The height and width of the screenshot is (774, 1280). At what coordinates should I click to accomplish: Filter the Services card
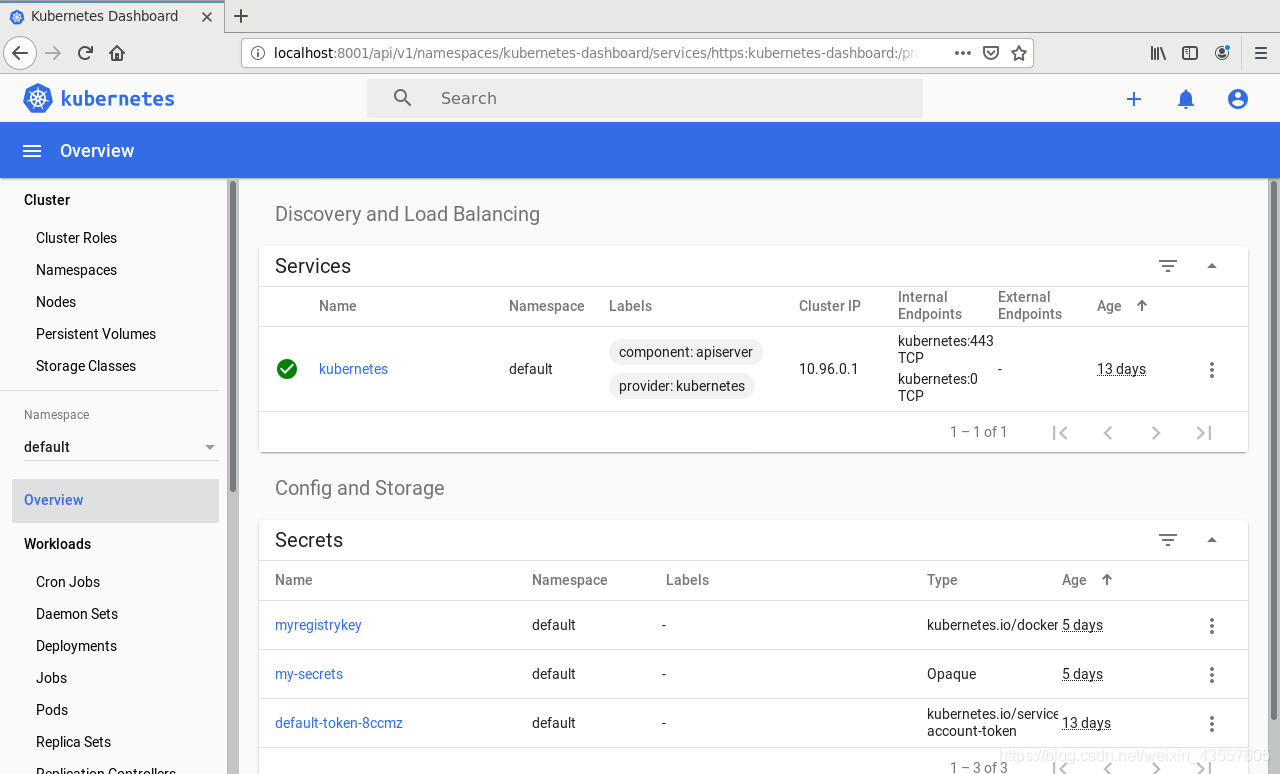pyautogui.click(x=1168, y=266)
